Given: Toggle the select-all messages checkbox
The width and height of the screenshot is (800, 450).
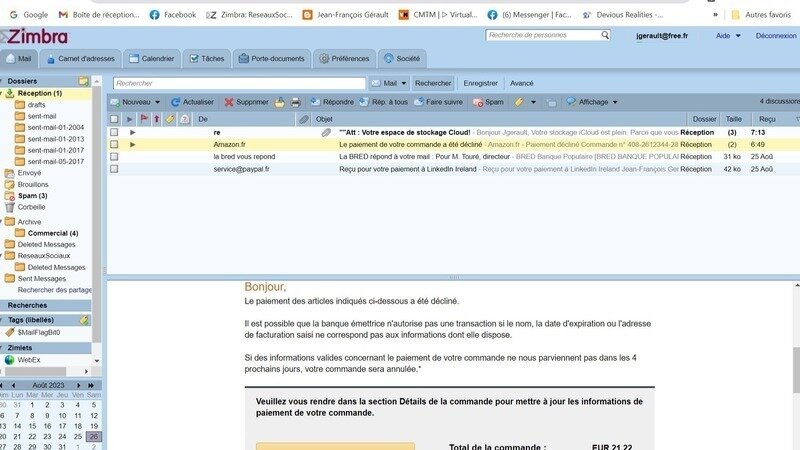Looking at the screenshot, I should 114,119.
